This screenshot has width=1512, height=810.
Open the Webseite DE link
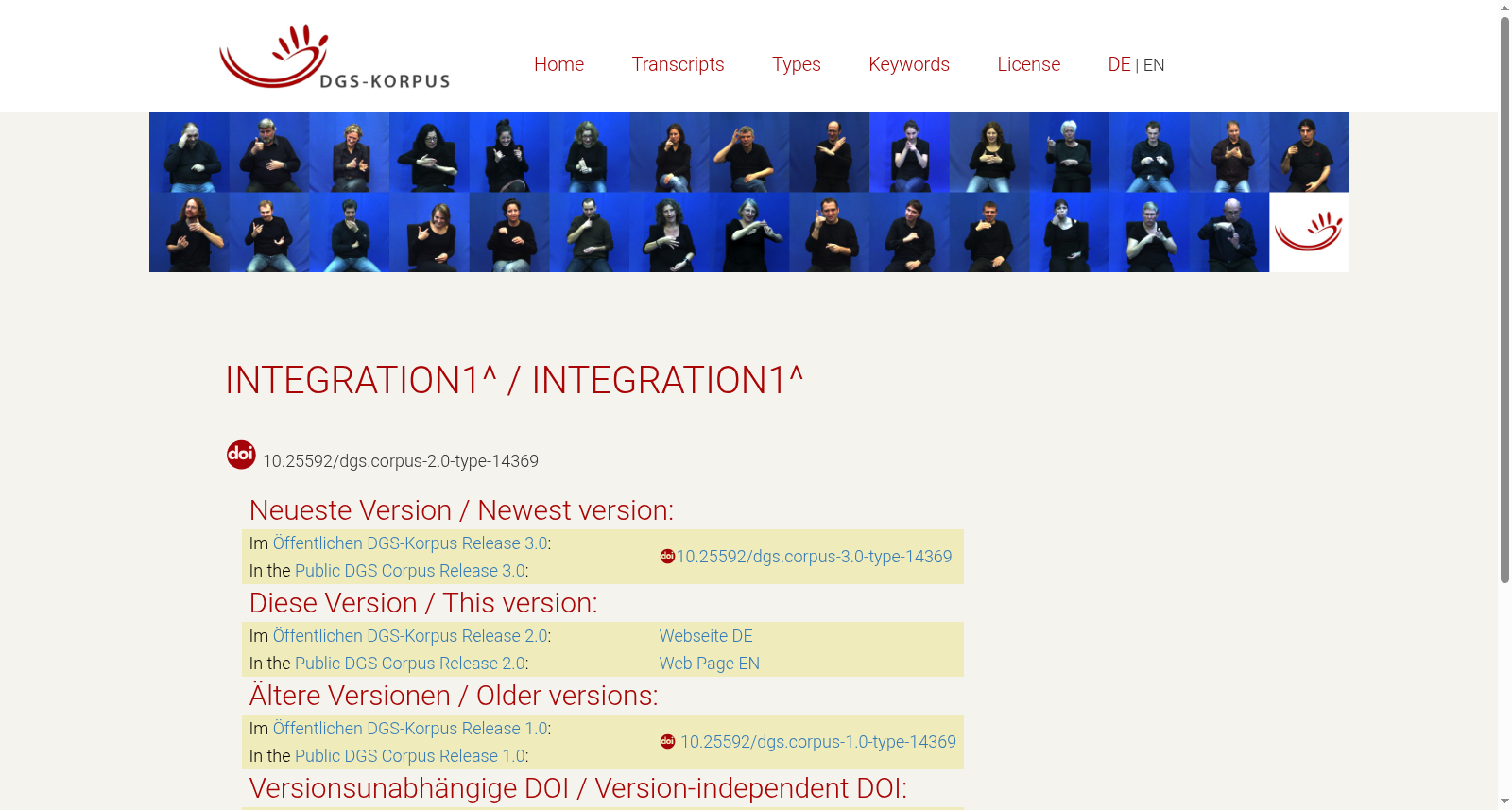(x=706, y=636)
